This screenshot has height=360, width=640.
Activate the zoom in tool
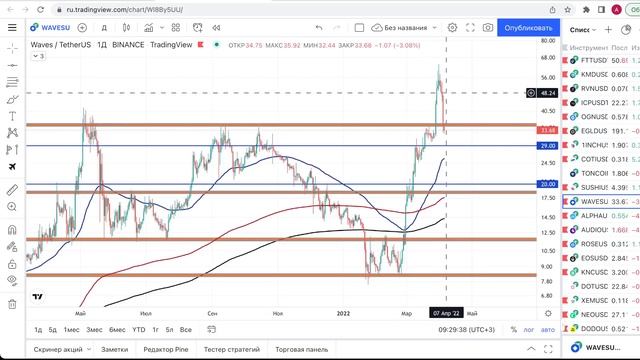(12, 207)
